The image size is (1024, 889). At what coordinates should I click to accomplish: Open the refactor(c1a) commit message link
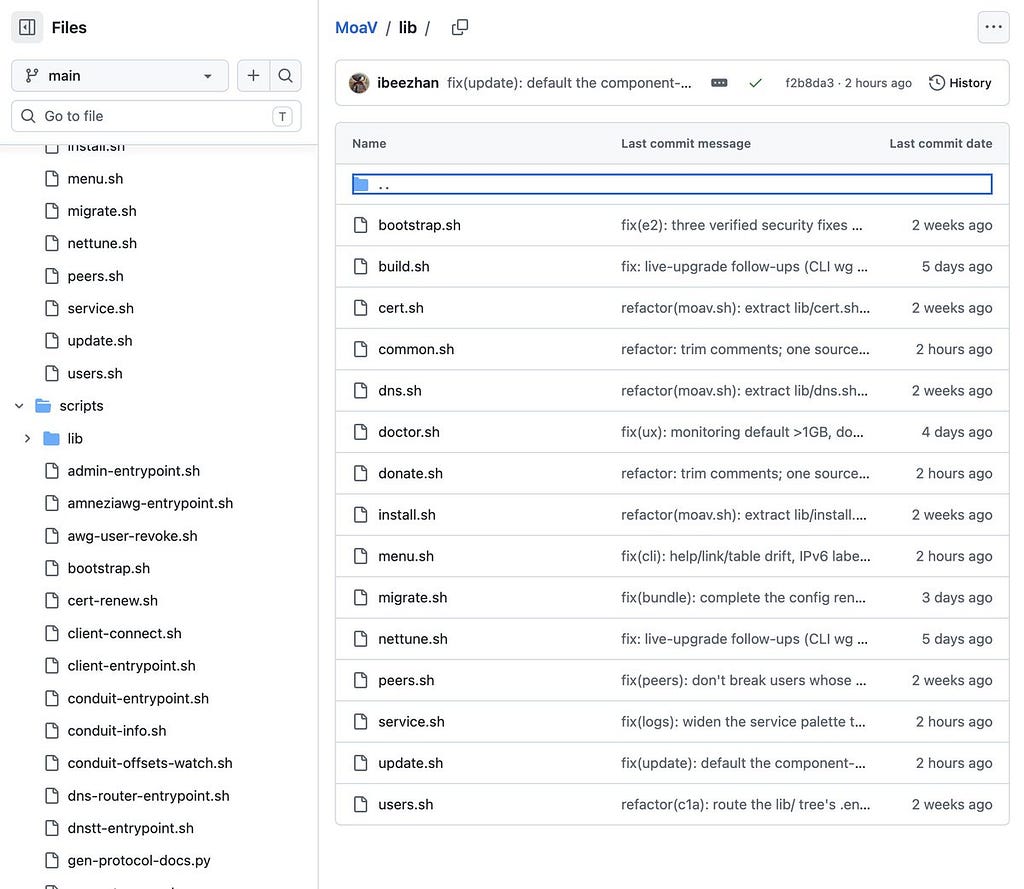(745, 805)
